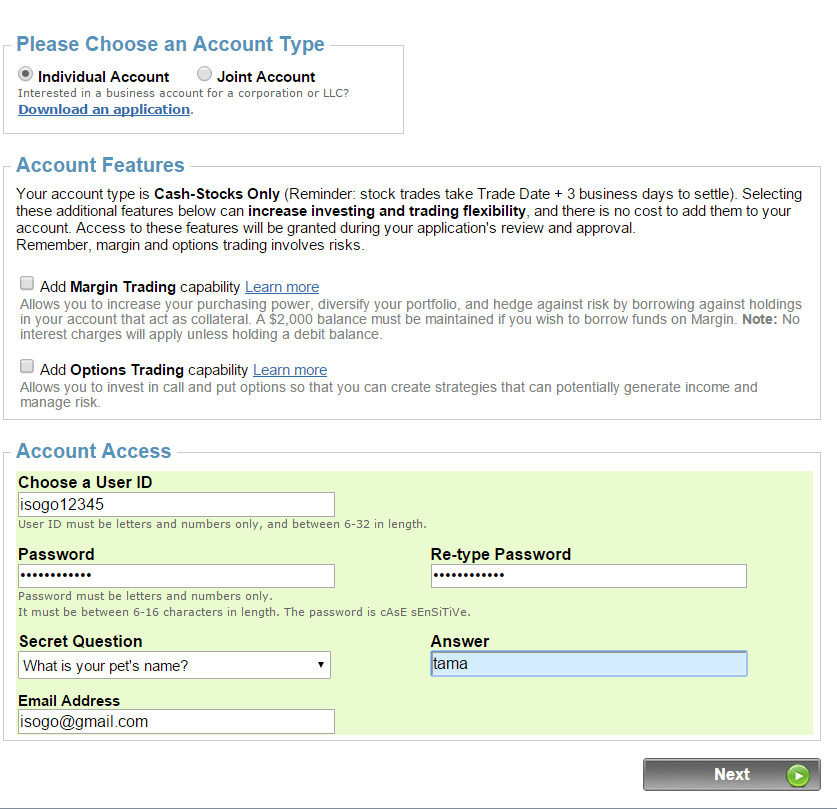Image resolution: width=837 pixels, height=809 pixels.
Task: Click the Email Address input field
Action: point(176,721)
